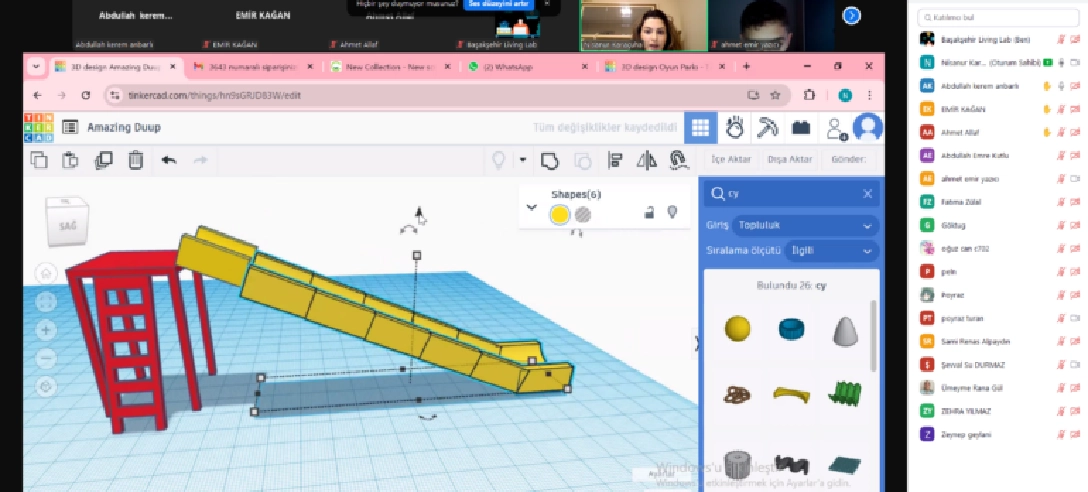Choose the yellow Solid color swatch

559,215
